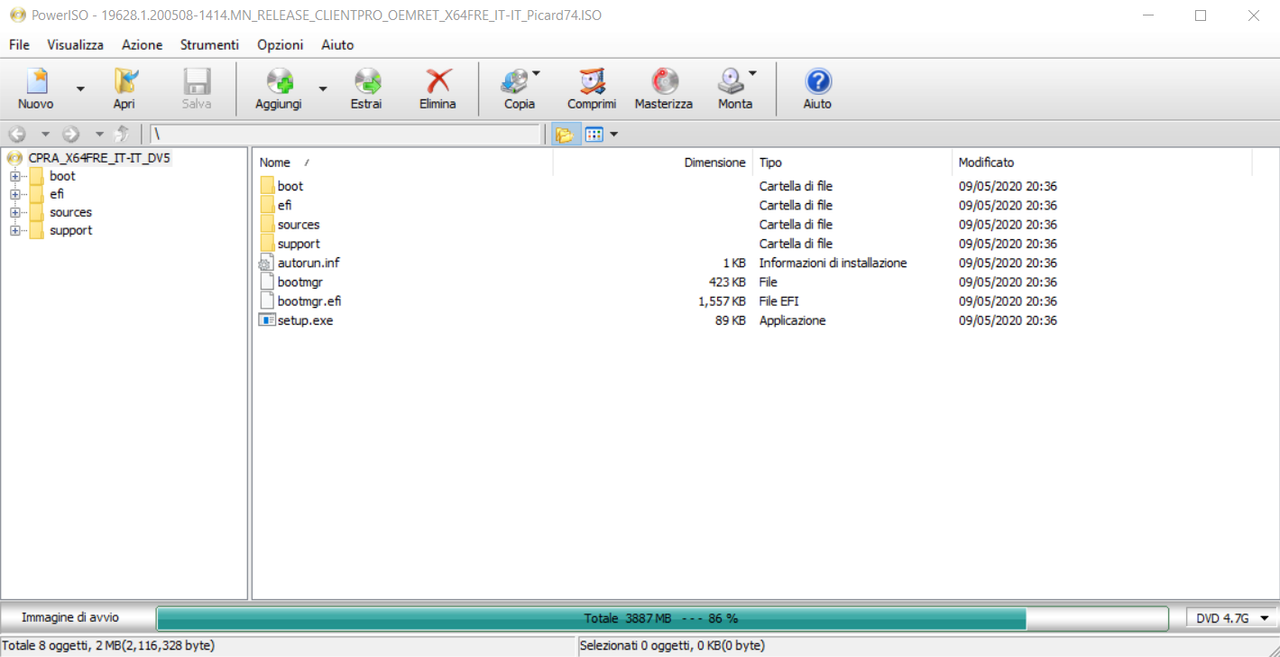Screen dimensions: 1280x657
Task: Expand the support tree node
Action: coord(15,230)
